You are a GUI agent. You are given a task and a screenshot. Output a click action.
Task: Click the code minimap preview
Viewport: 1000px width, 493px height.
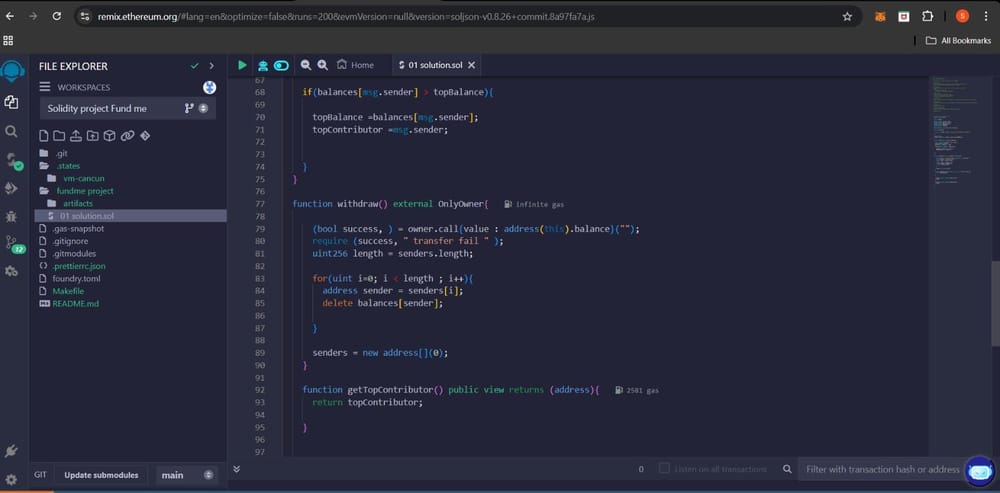(x=959, y=131)
